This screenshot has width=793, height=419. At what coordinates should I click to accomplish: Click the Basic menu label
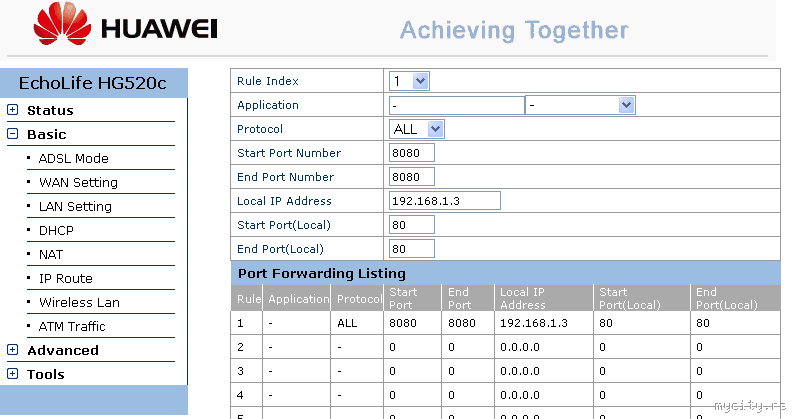pyautogui.click(x=47, y=134)
